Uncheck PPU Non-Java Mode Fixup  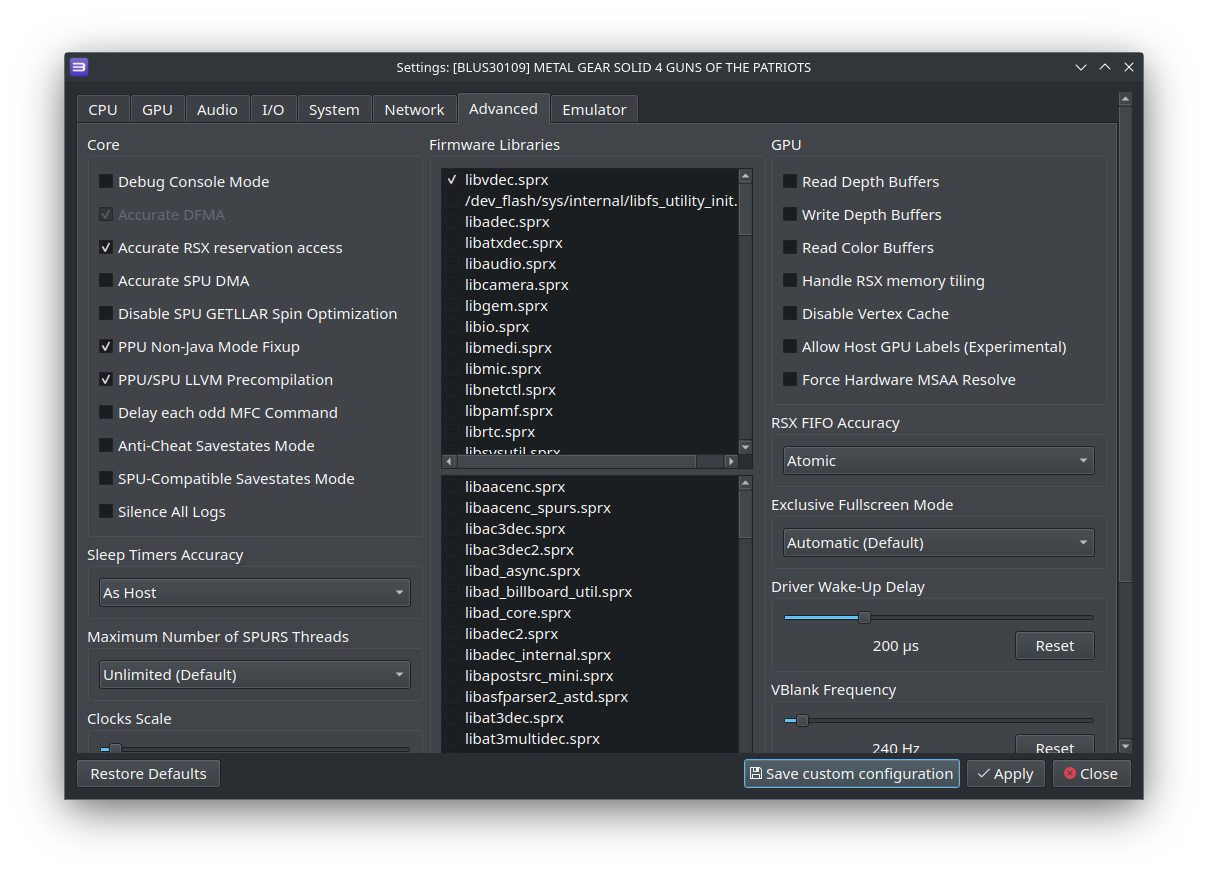tap(105, 346)
